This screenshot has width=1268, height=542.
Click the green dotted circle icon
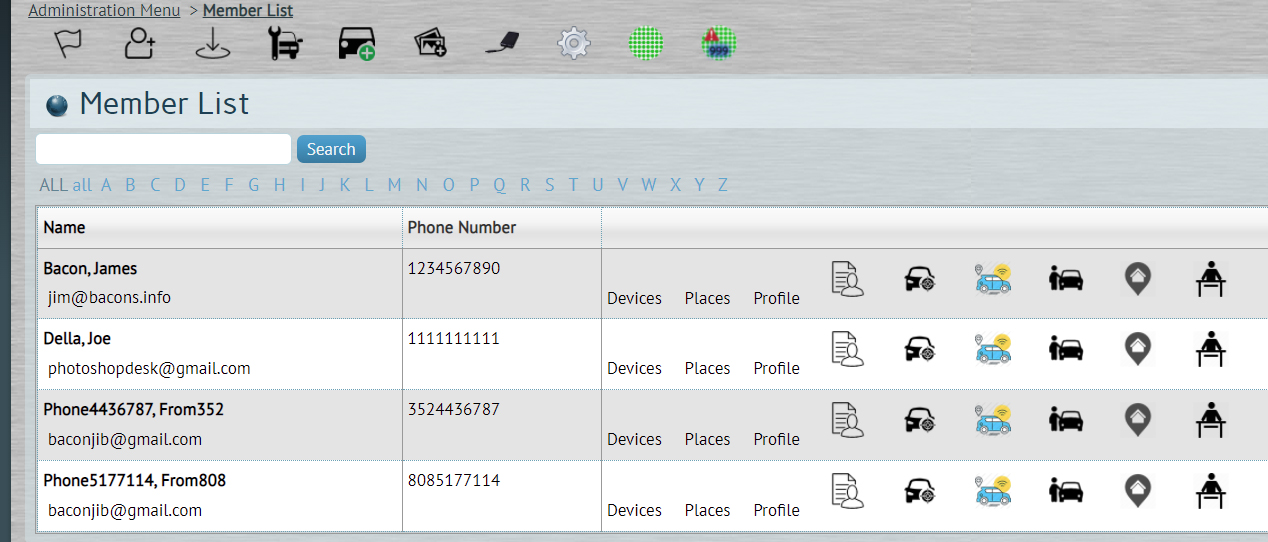(x=646, y=43)
